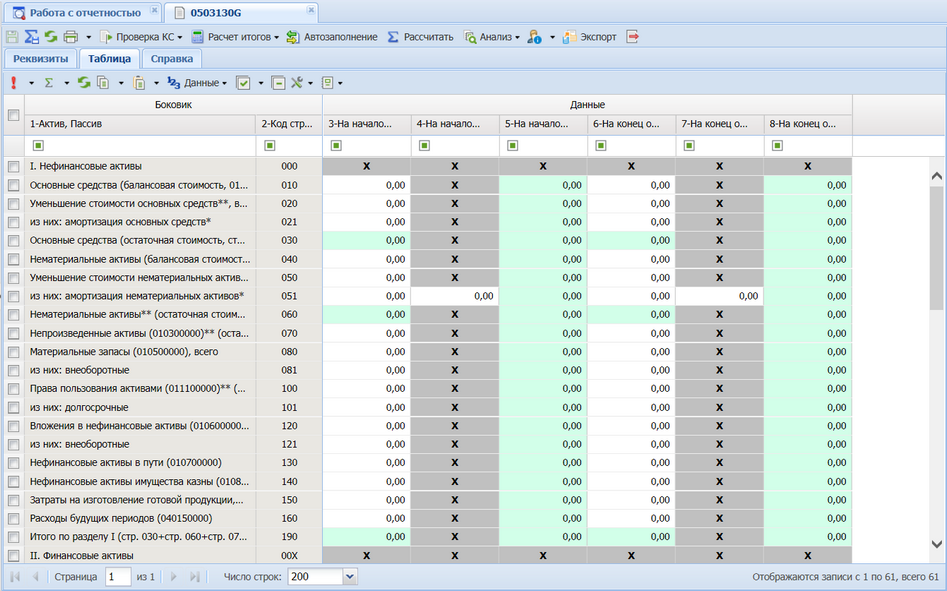Tick the checkbox for row I. Нефинансовые активы
Image resolution: width=947 pixels, height=591 pixels.
(x=13, y=167)
